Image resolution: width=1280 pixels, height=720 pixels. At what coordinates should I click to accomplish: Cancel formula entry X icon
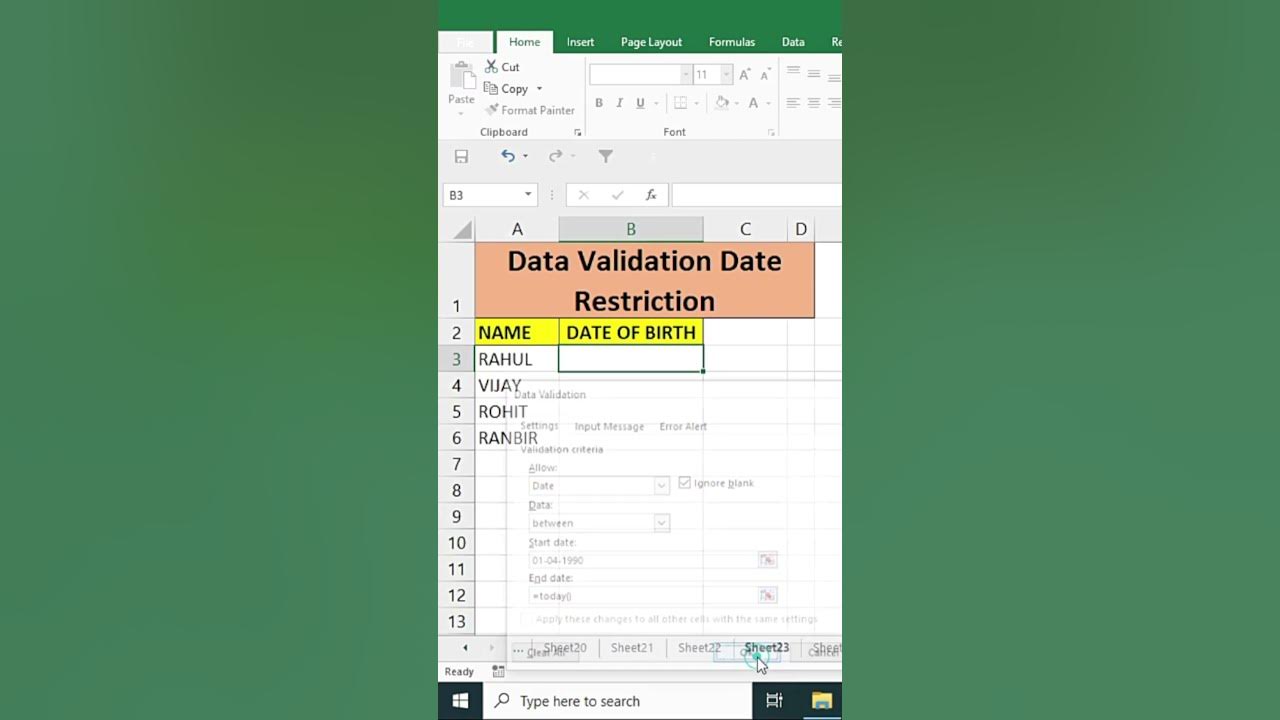click(x=583, y=195)
